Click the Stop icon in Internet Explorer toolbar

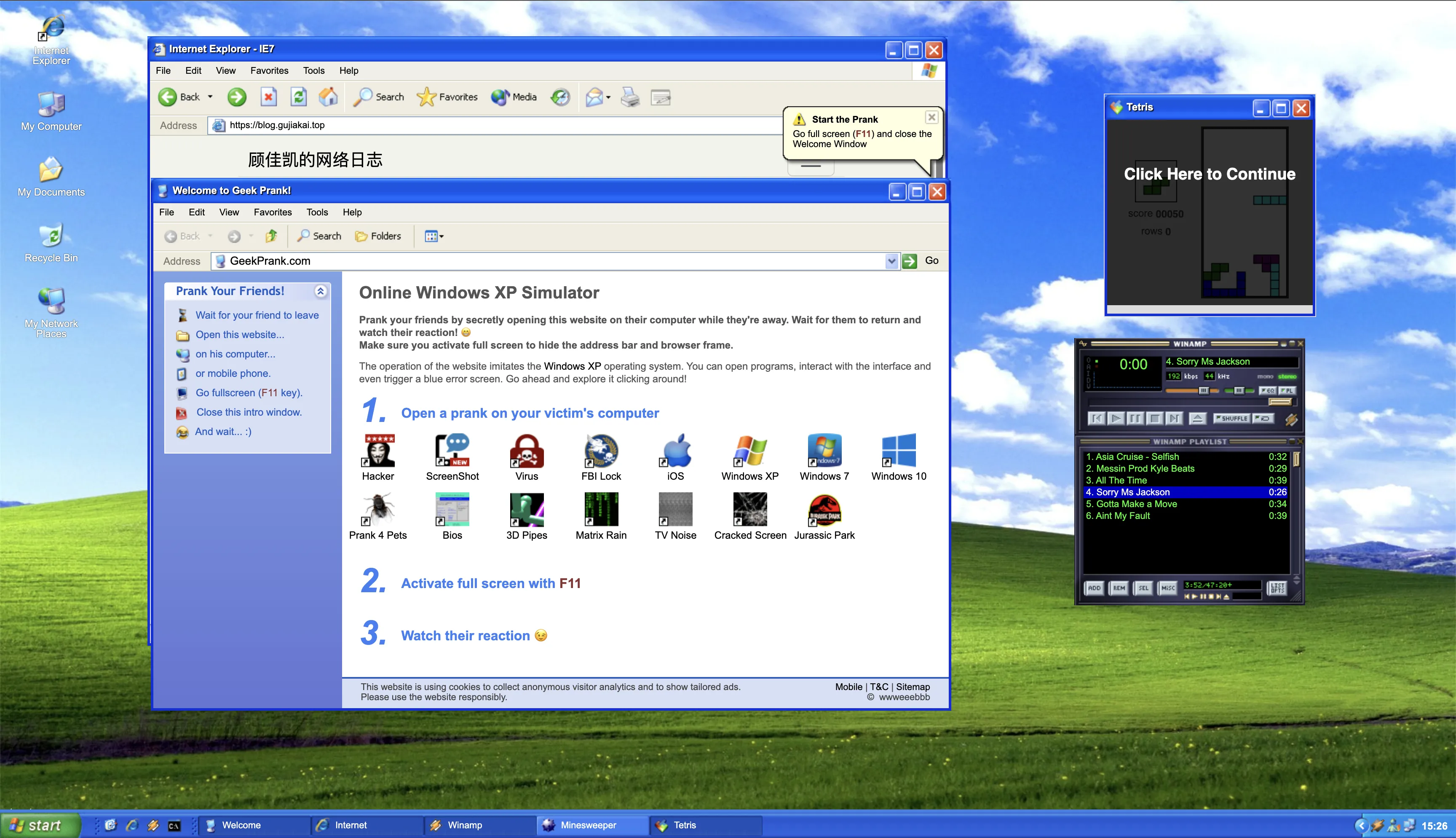(x=268, y=97)
